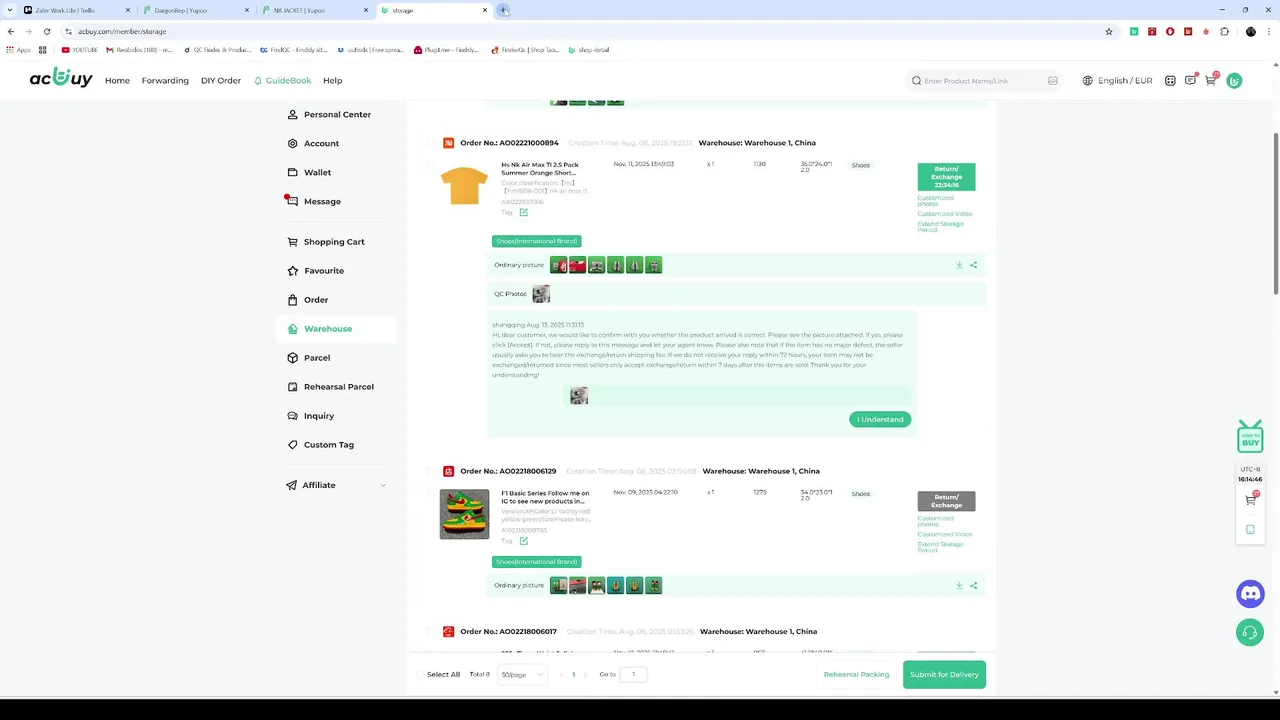
Task: Open DIY Order in the top navigation
Action: point(221,81)
